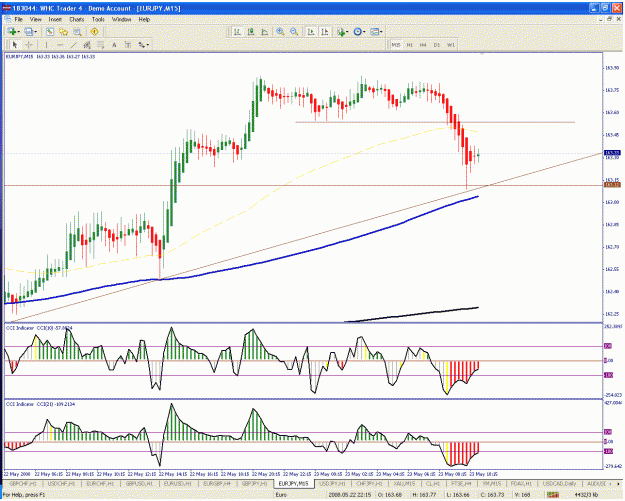The image size is (625, 501).
Task: Expand the Profiles dropdown arrow
Action: pyautogui.click(x=35, y=32)
